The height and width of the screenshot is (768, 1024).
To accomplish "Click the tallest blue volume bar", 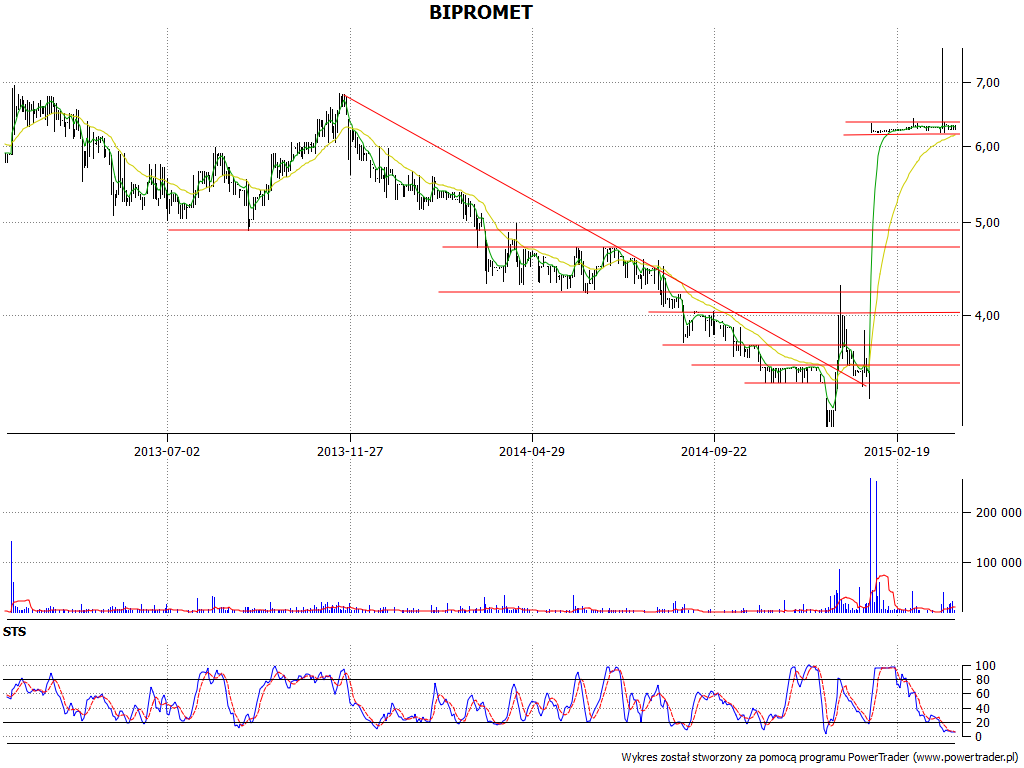I will (x=871, y=545).
